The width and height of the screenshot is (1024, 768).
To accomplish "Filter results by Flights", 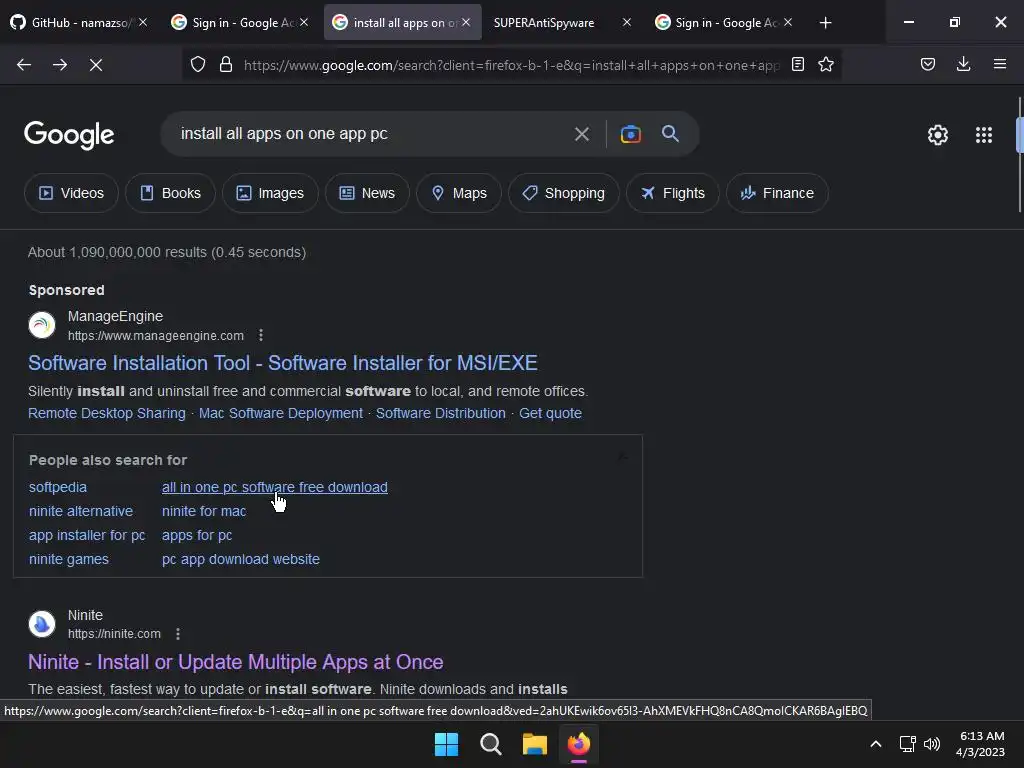I will pos(673,193).
